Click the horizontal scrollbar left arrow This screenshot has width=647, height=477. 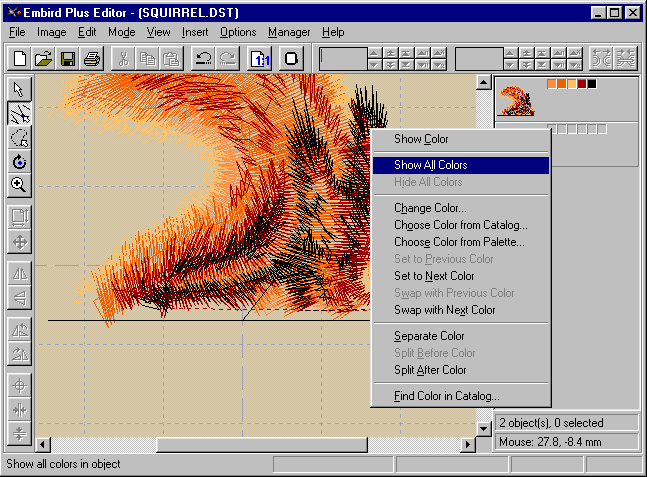(43, 445)
